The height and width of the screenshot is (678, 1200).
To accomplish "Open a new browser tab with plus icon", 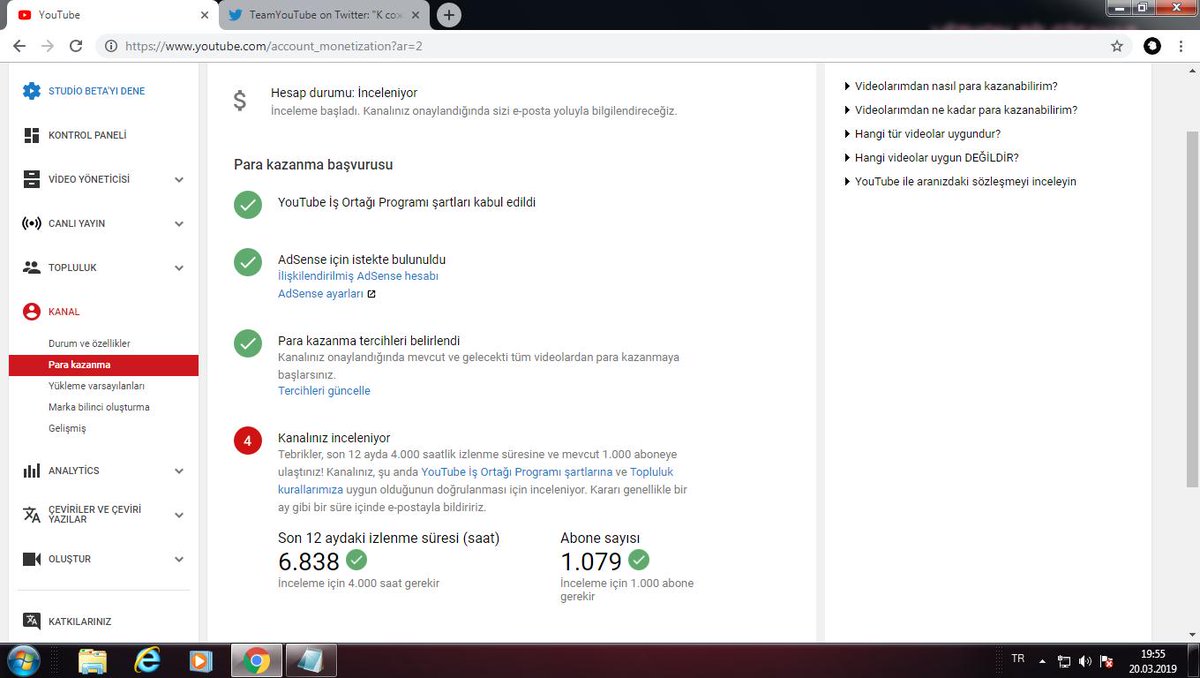I will click(450, 15).
